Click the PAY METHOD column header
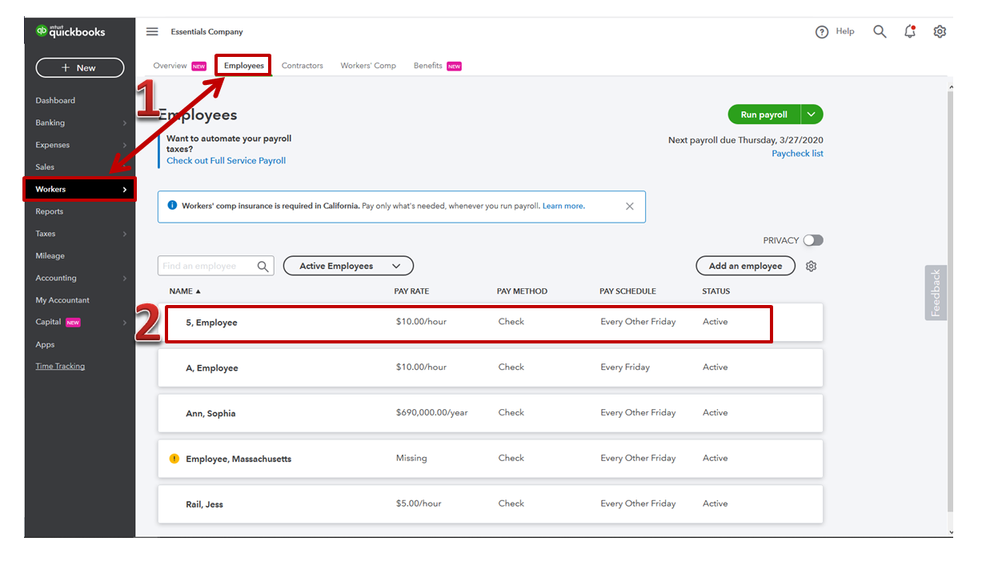 [x=522, y=291]
